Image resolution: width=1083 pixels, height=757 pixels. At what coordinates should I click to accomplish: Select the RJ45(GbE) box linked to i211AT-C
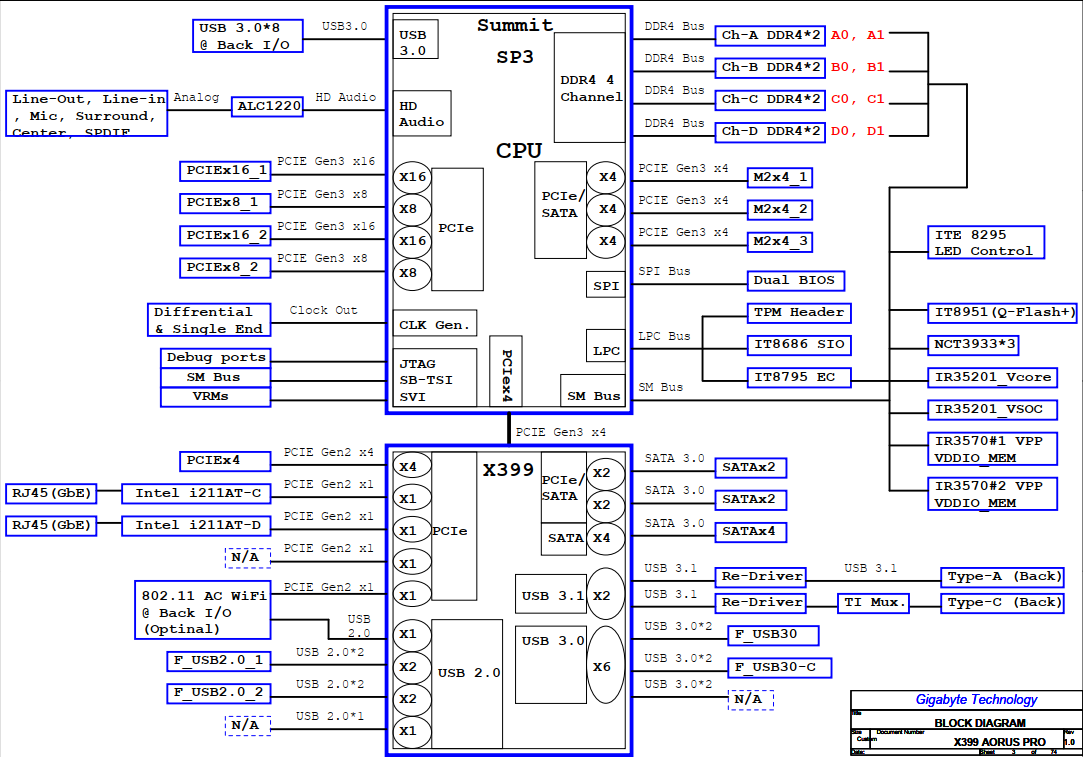51,493
